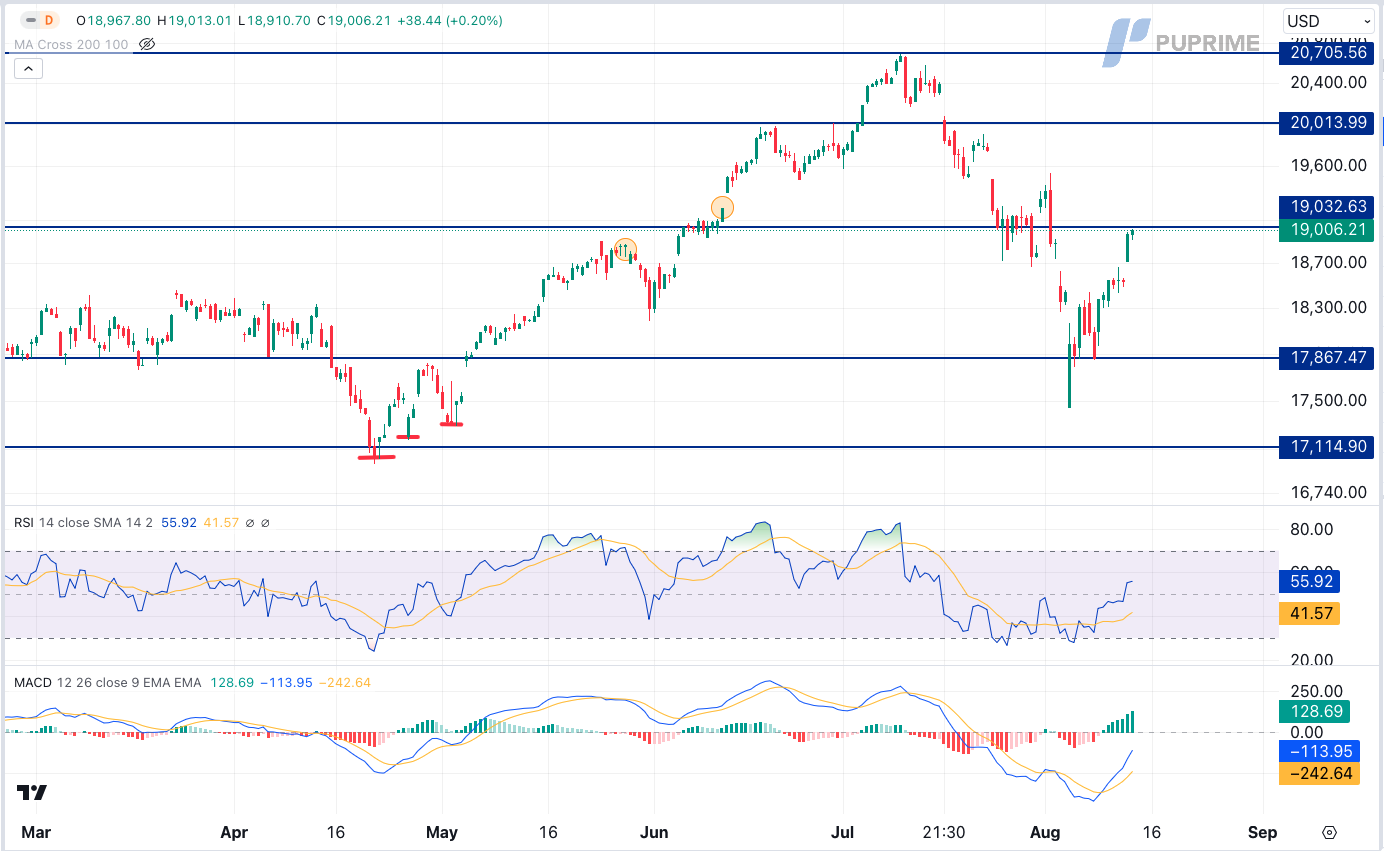The height and width of the screenshot is (851, 1384).
Task: Click the Mar label on time axis
Action: tap(34, 832)
